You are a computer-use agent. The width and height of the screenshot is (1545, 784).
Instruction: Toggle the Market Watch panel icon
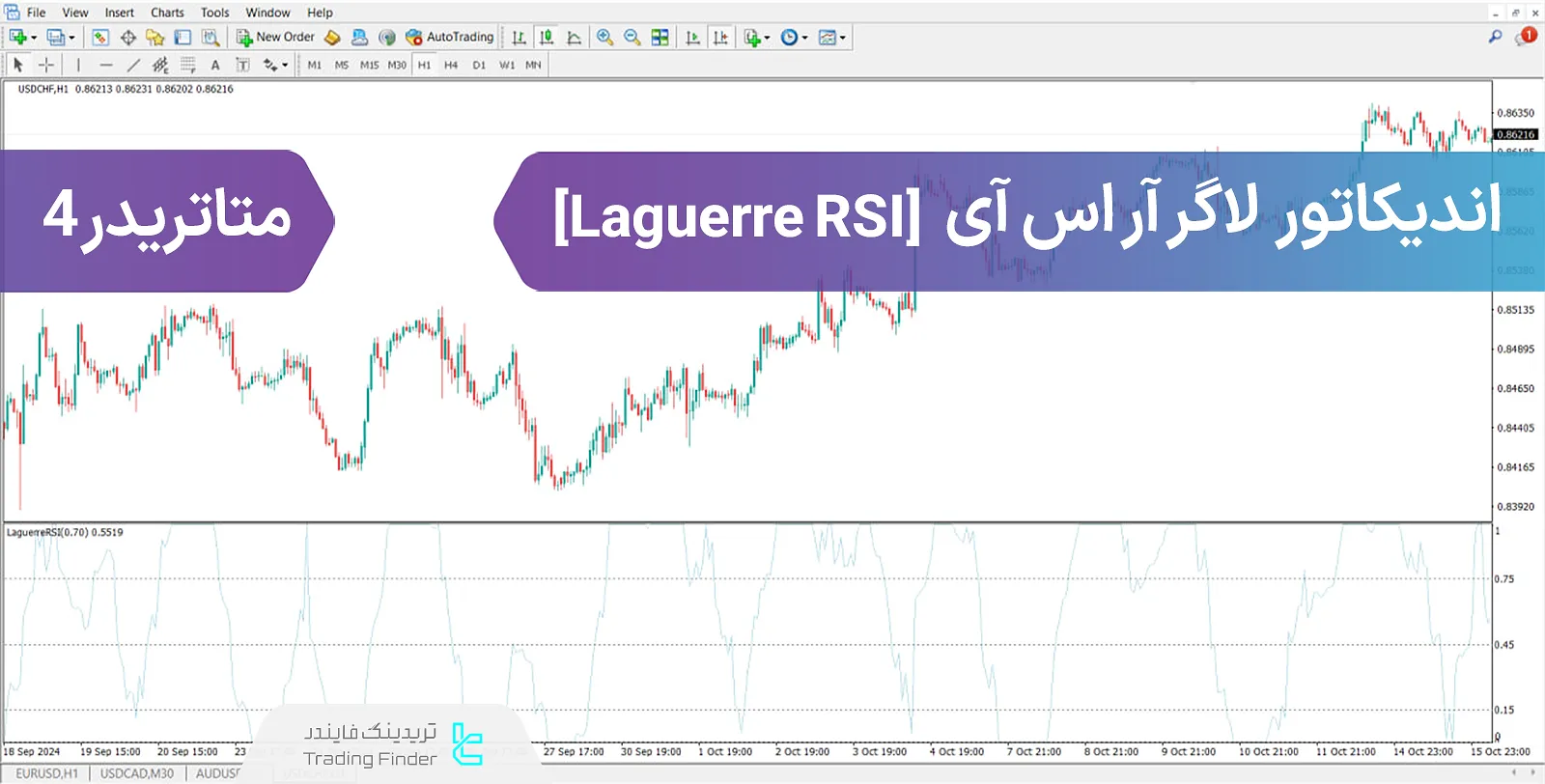coord(100,38)
